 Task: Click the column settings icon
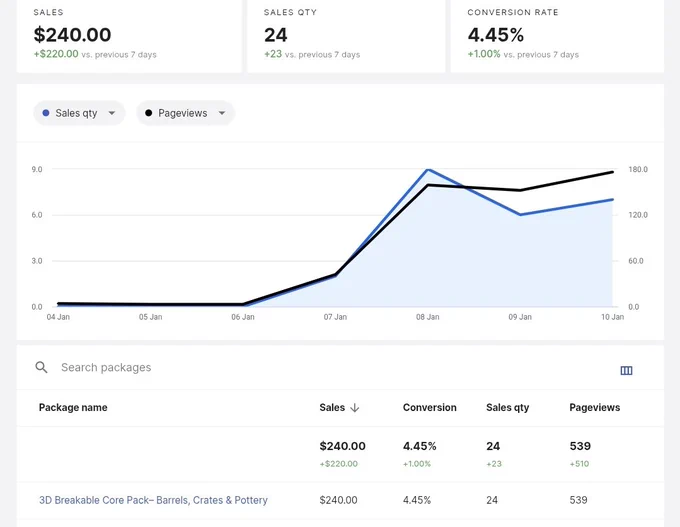tap(626, 370)
